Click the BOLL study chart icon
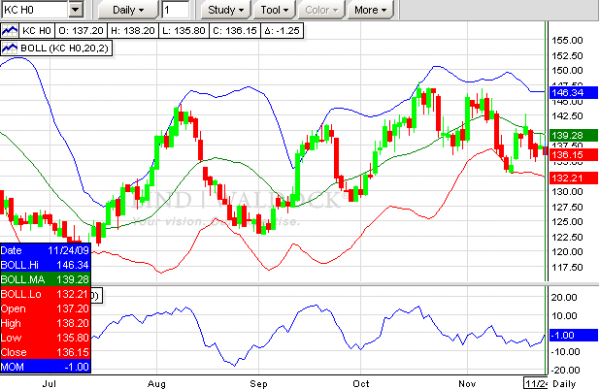Viewport: 600px width, 389px height. (x=10, y=48)
